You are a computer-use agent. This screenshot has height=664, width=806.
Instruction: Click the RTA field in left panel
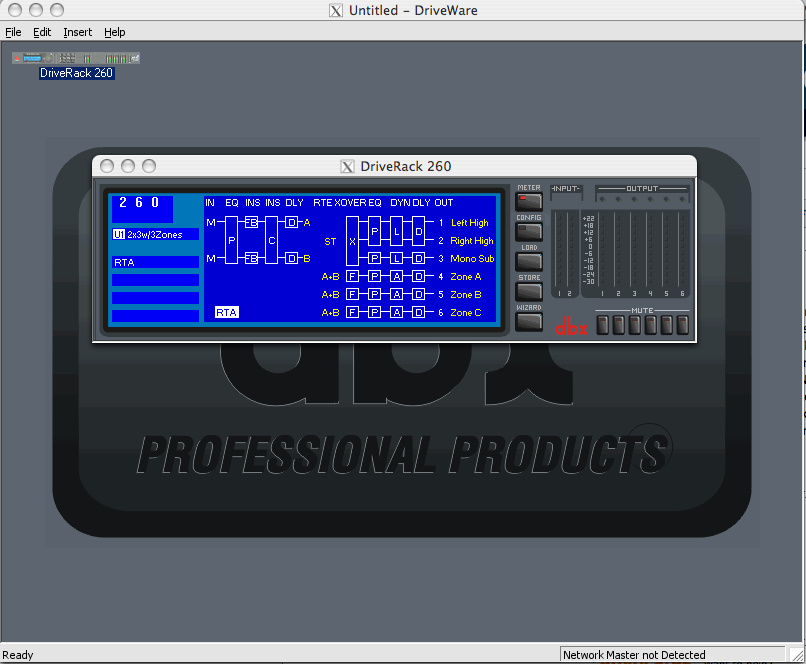(155, 262)
